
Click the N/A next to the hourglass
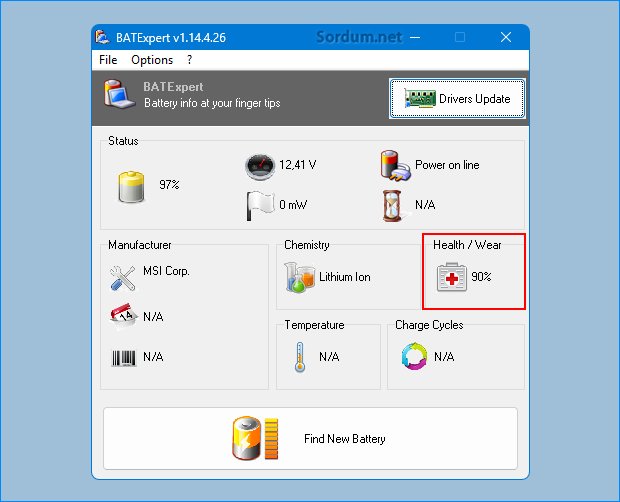pos(425,205)
